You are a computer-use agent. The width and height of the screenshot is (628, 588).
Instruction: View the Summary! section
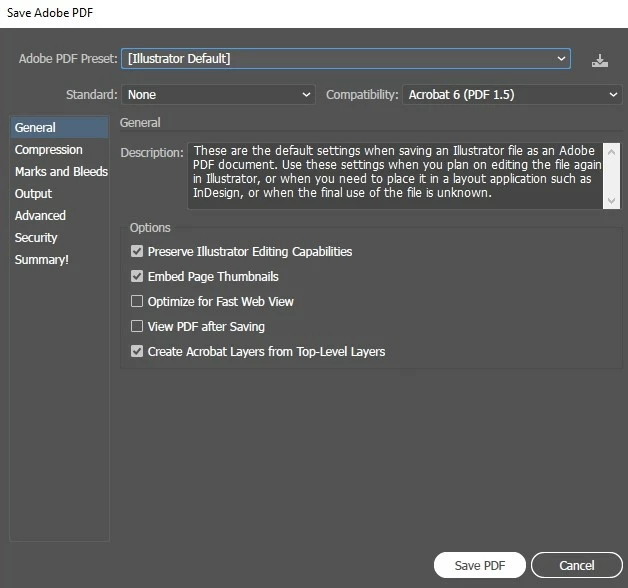click(59, 260)
